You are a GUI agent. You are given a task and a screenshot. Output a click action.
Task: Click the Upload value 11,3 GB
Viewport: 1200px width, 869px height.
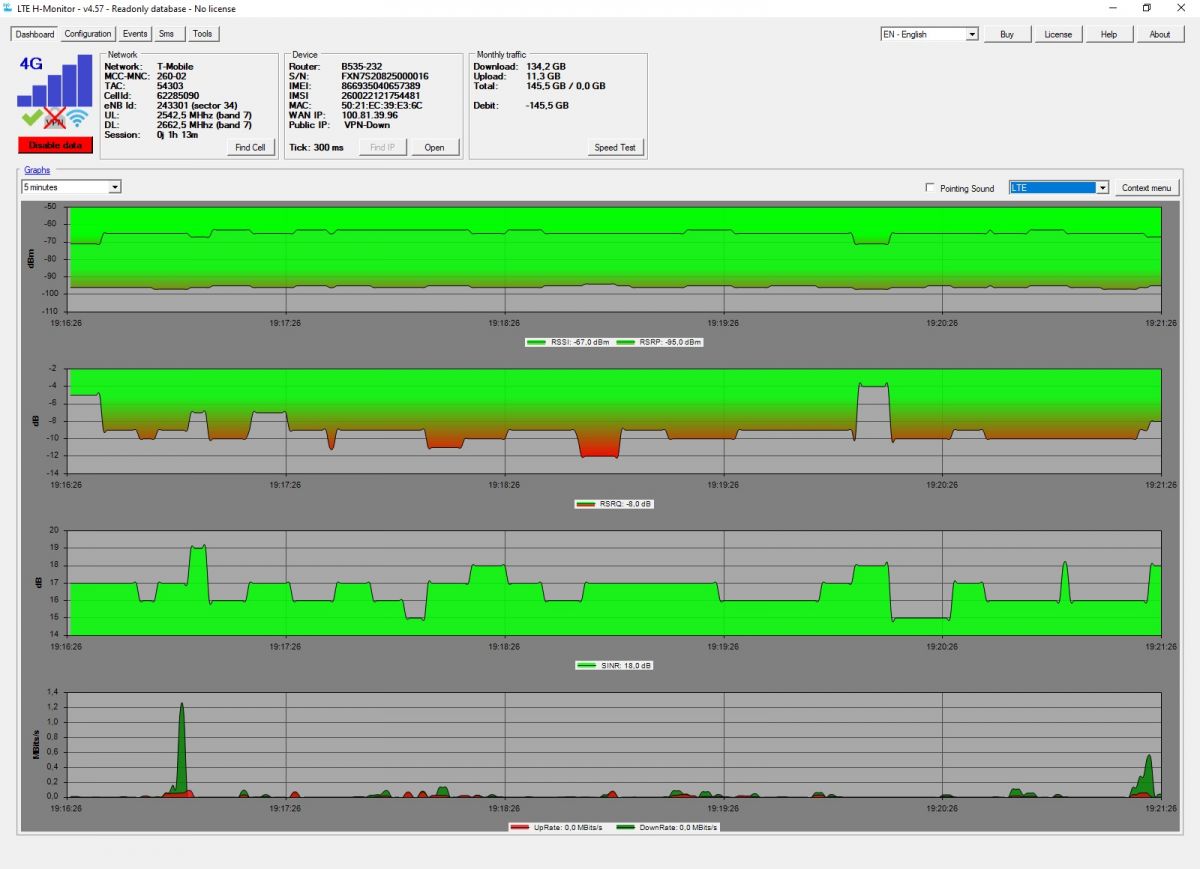click(543, 76)
